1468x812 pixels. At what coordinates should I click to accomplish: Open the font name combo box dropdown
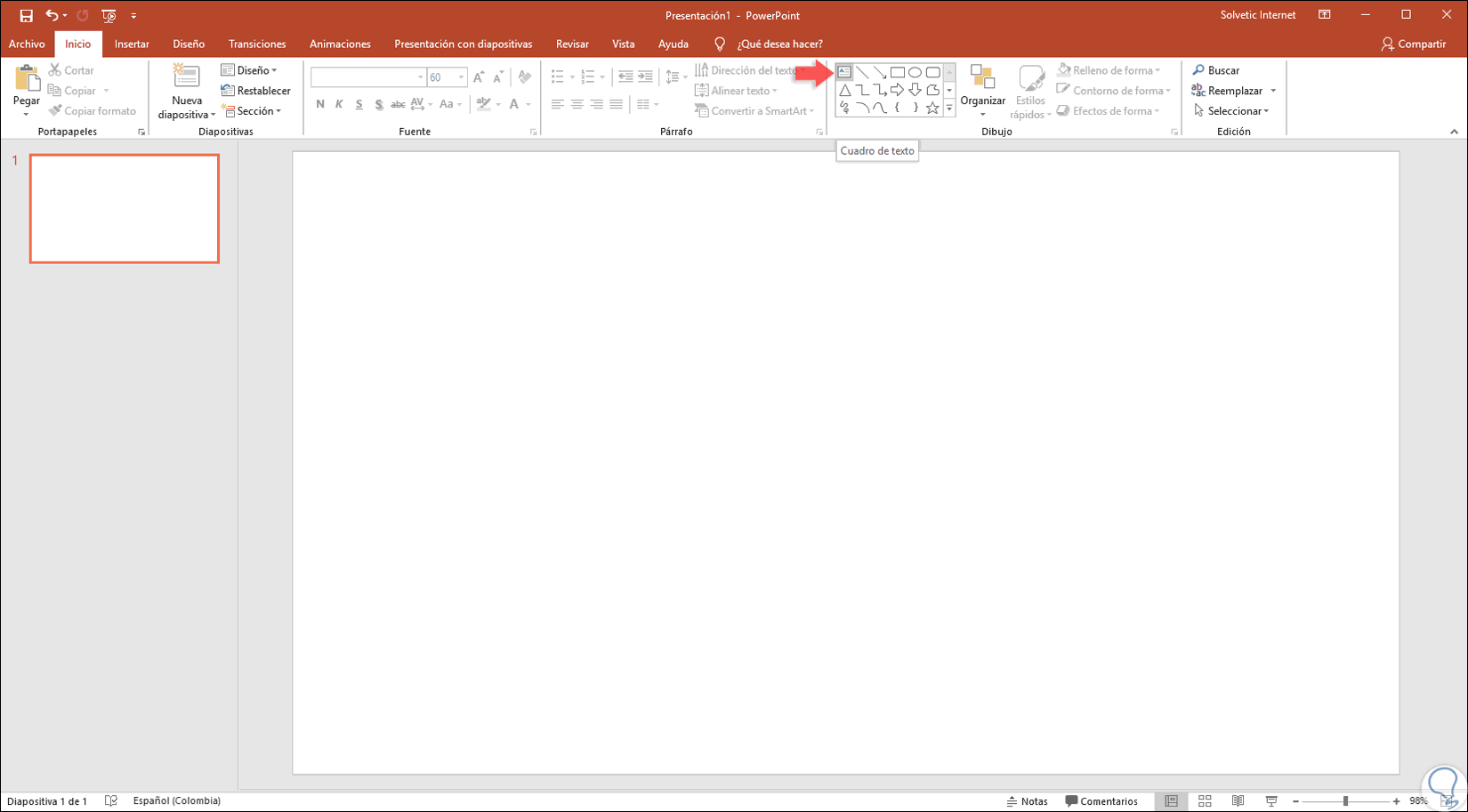[420, 77]
